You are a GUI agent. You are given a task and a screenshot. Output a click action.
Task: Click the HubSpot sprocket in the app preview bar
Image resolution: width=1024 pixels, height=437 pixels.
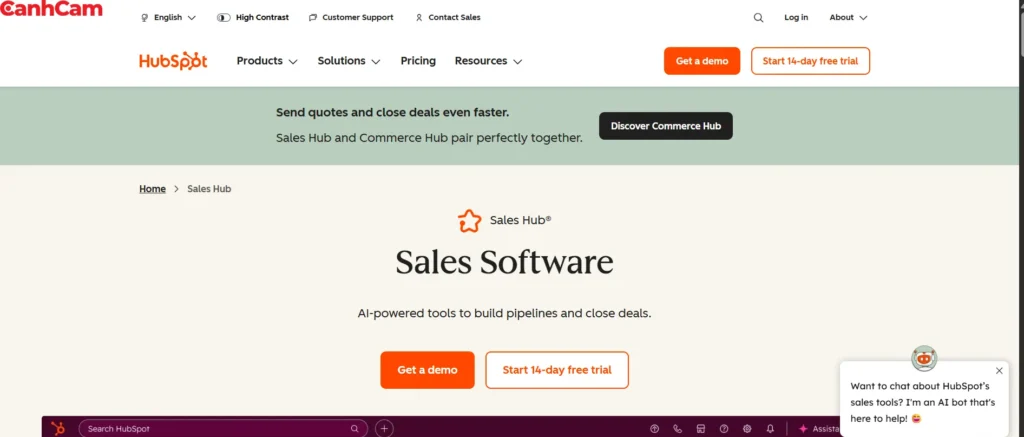point(58,429)
